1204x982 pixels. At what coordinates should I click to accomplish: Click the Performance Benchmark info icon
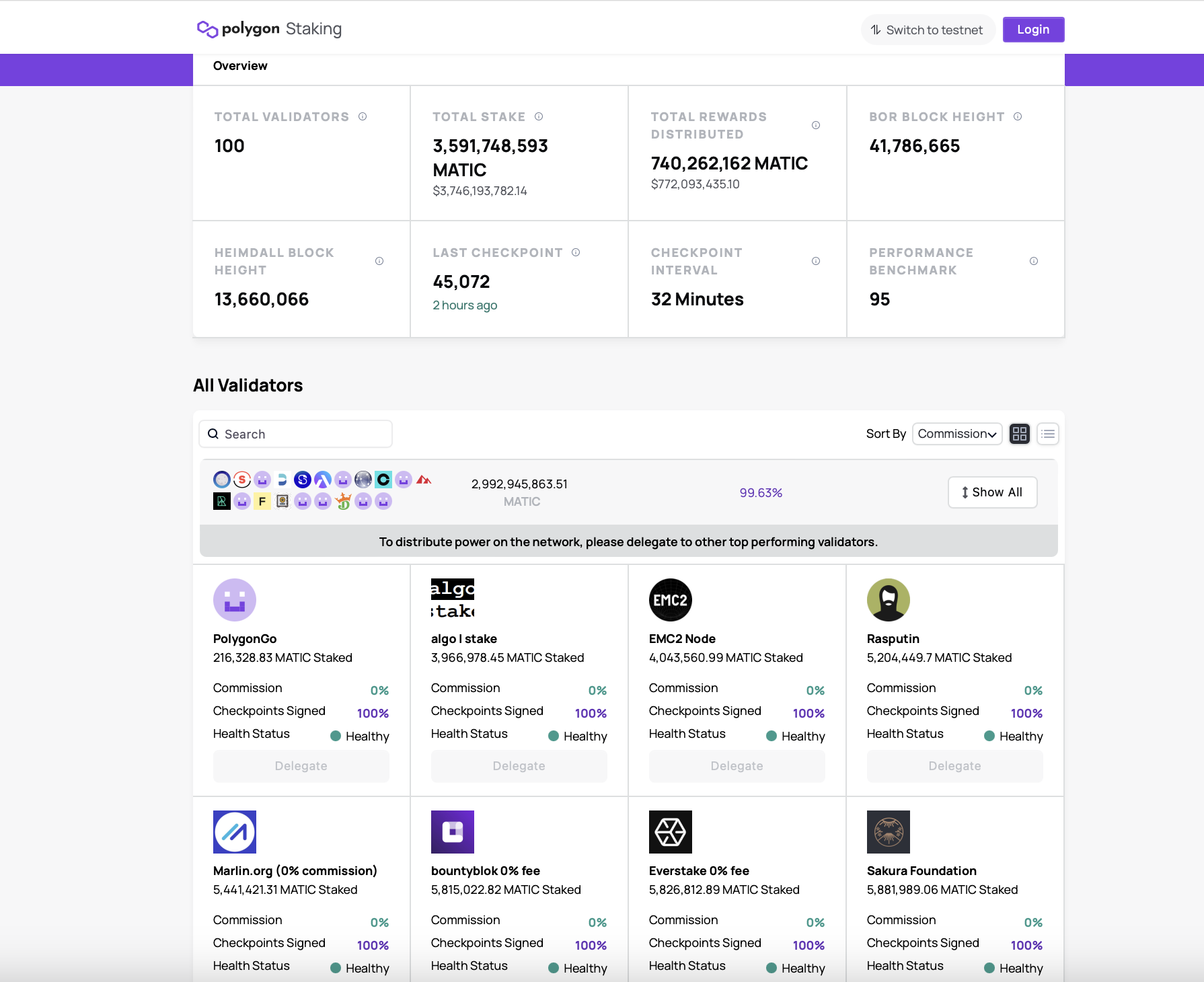(1034, 261)
